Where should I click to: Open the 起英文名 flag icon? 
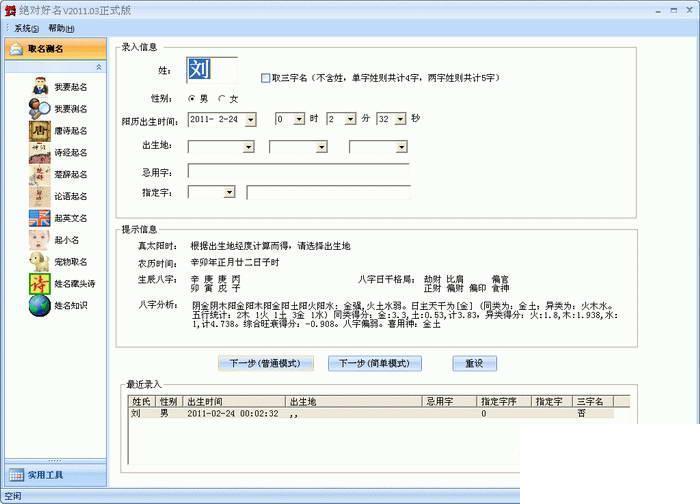coord(40,218)
